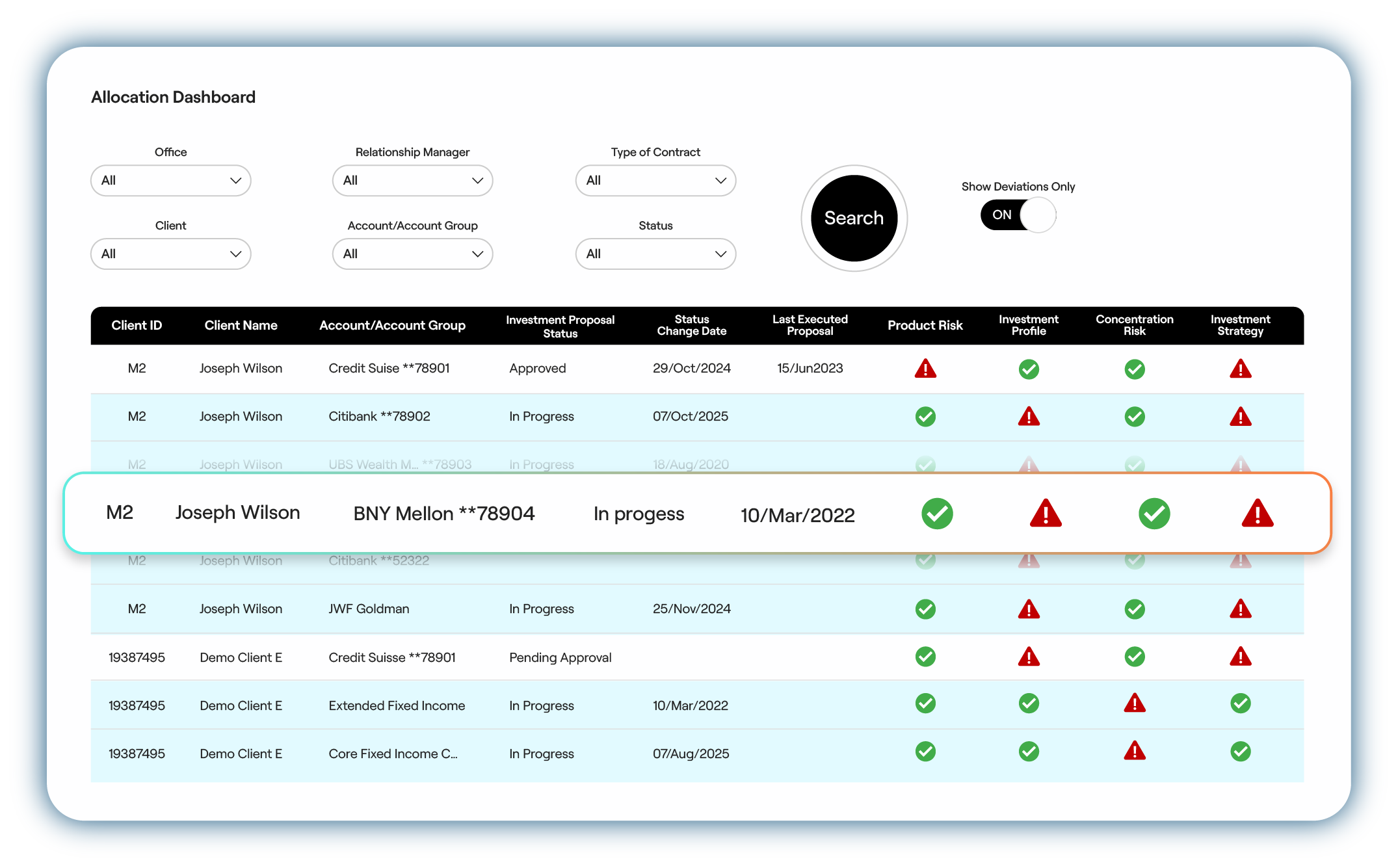
Task: Open the Type of Contract dropdown
Action: 655,181
